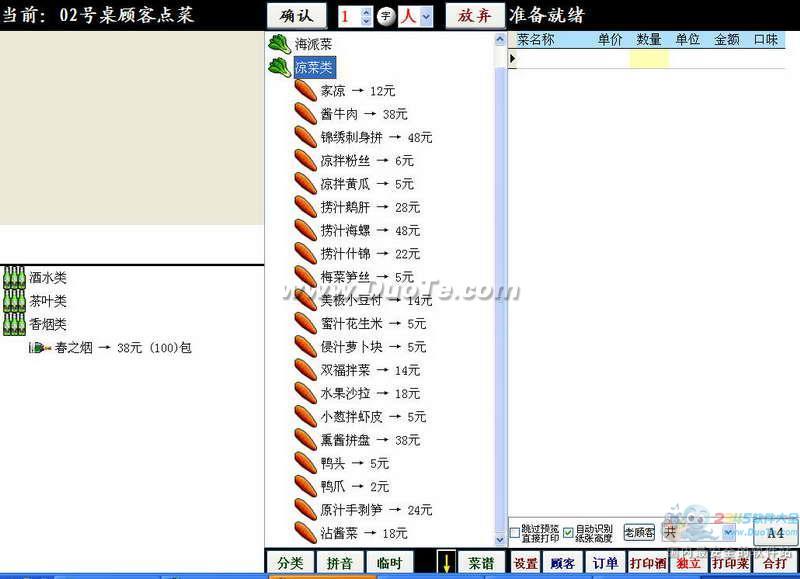Switch to the 拼音 tab
The height and width of the screenshot is (579, 800).
340,563
